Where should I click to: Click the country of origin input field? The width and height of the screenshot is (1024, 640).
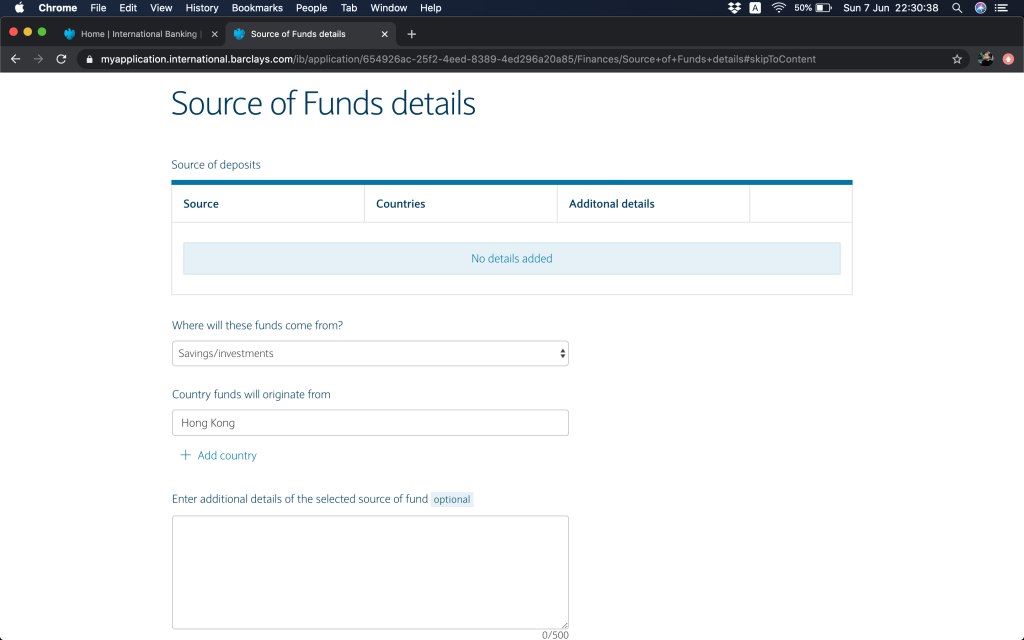tap(370, 423)
